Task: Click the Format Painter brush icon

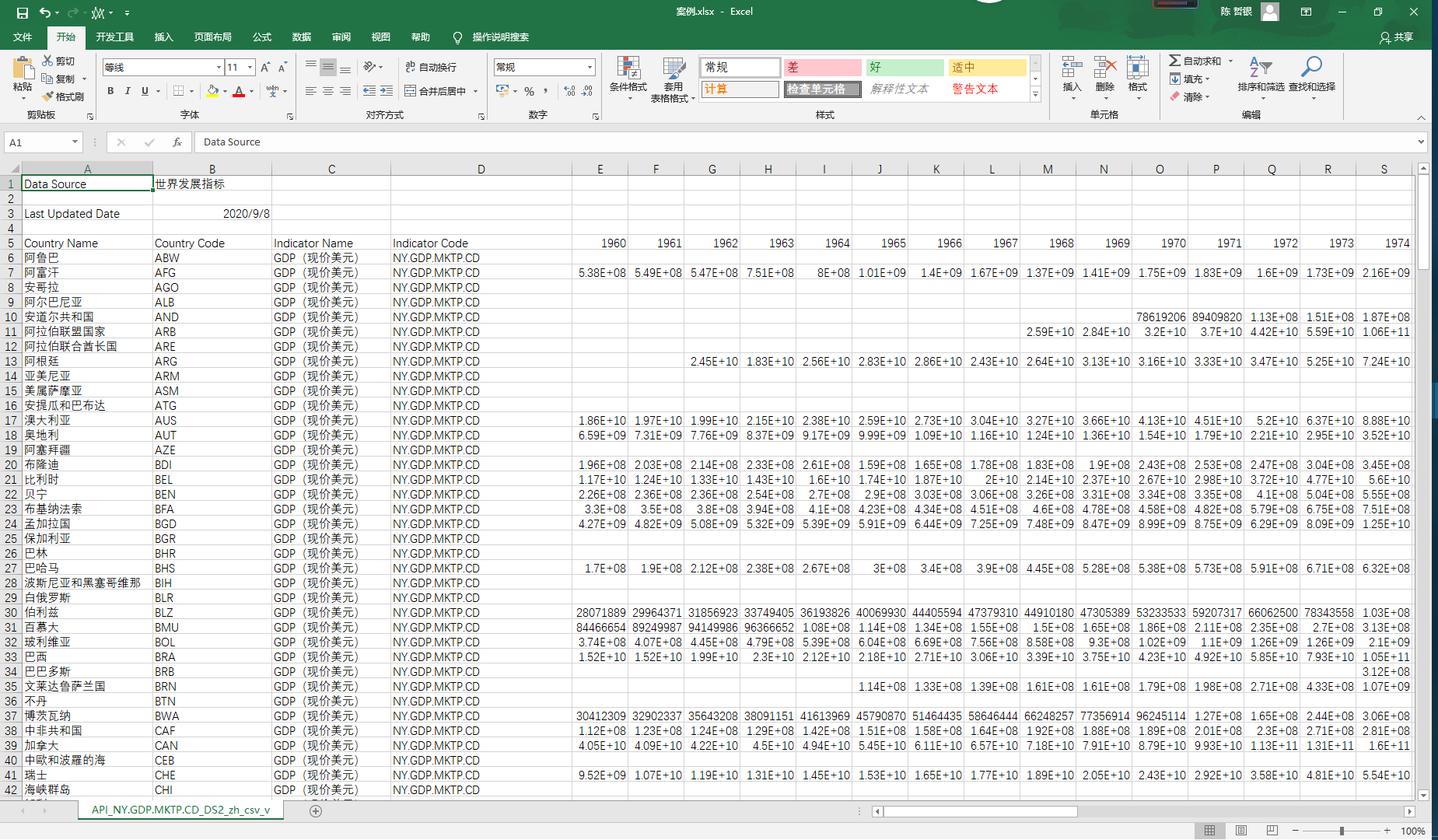Action: (48, 96)
